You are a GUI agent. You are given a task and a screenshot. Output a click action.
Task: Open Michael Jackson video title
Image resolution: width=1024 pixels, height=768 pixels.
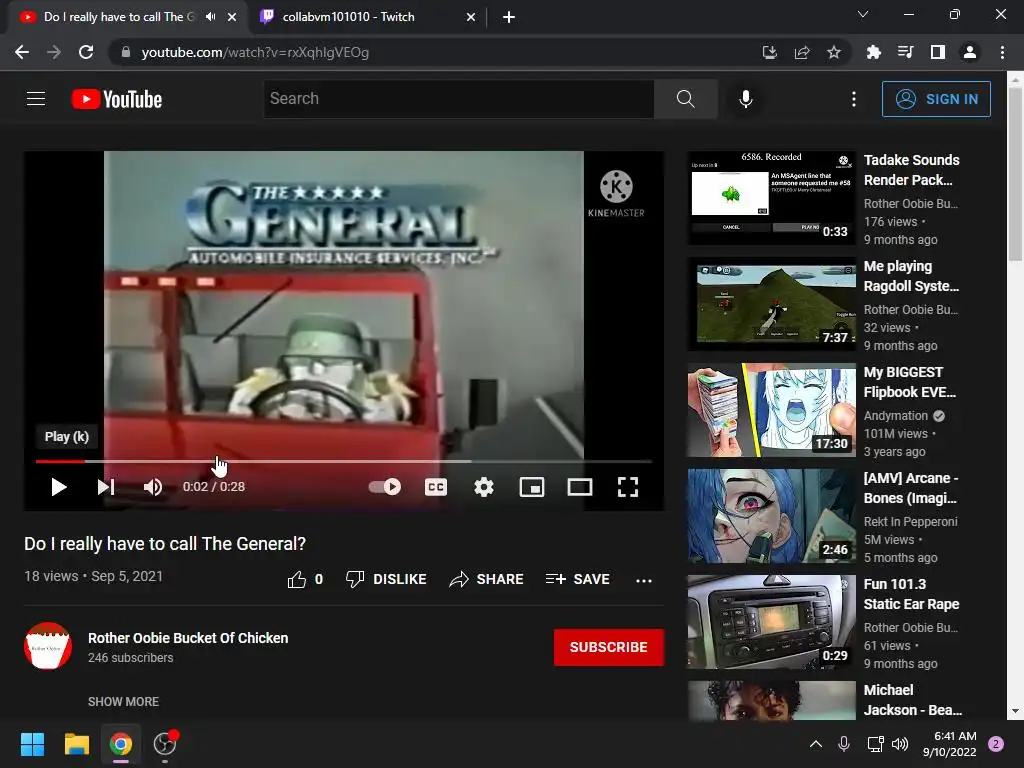(x=912, y=700)
